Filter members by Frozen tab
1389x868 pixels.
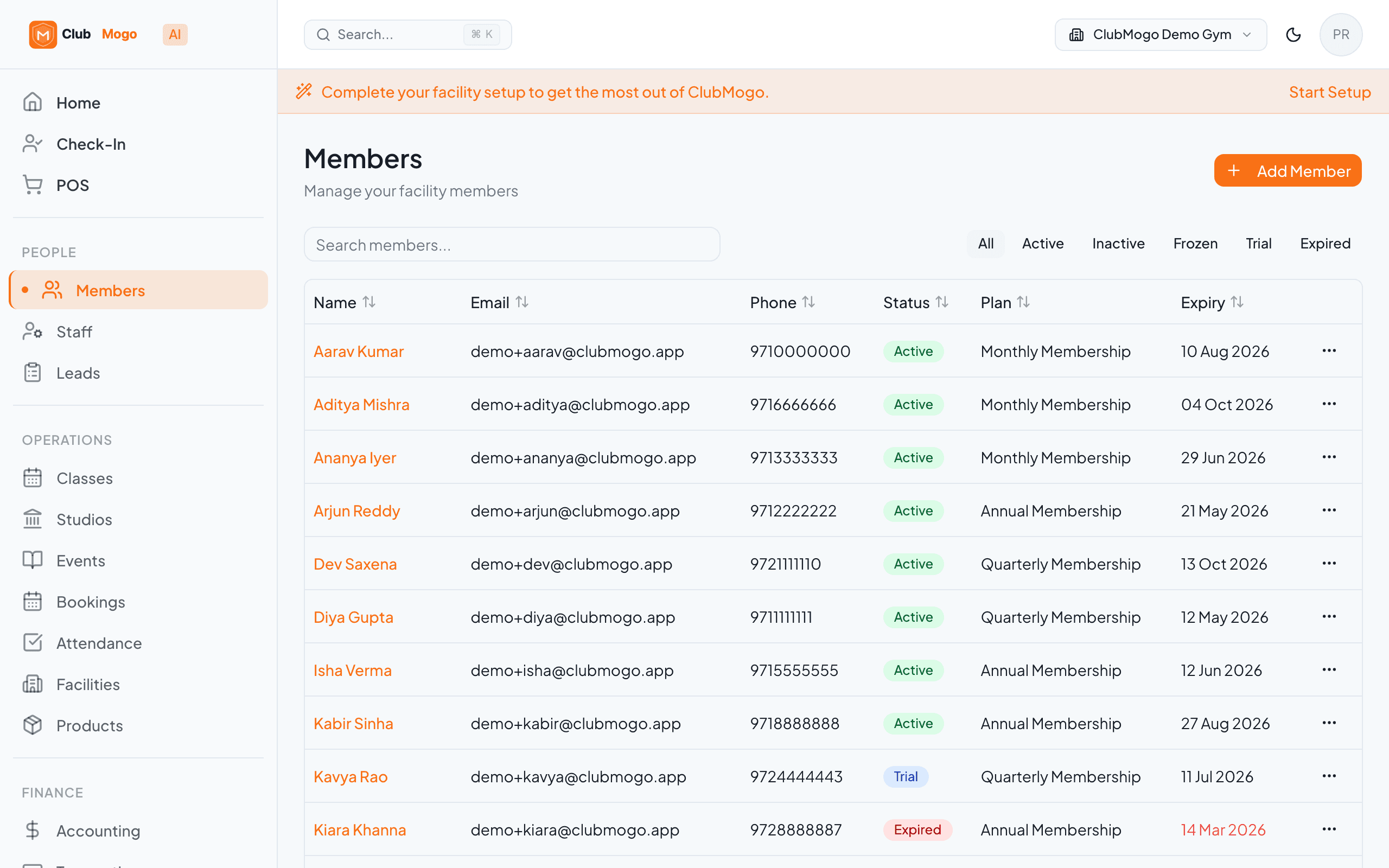click(x=1195, y=244)
